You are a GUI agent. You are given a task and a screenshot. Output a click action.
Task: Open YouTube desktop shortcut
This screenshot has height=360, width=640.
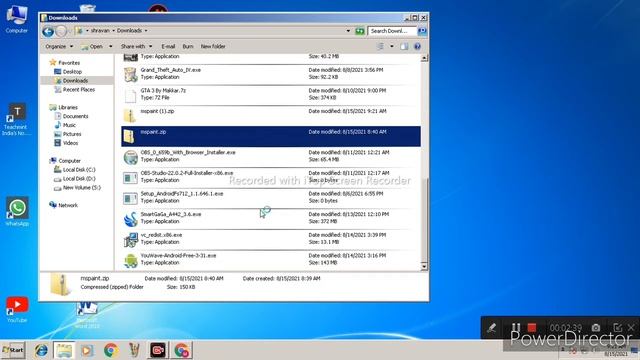tap(17, 309)
